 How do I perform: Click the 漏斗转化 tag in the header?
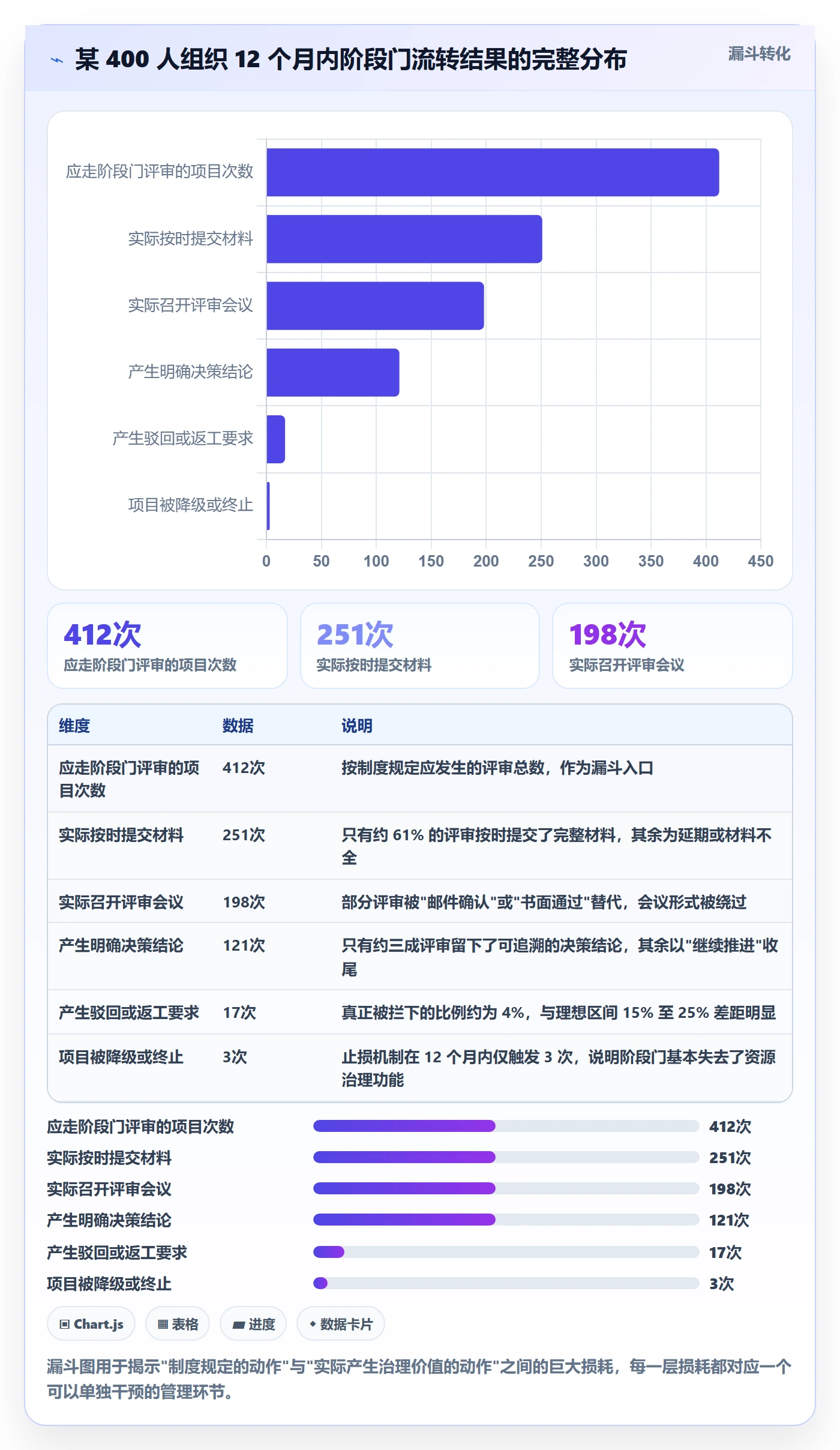pos(759,54)
